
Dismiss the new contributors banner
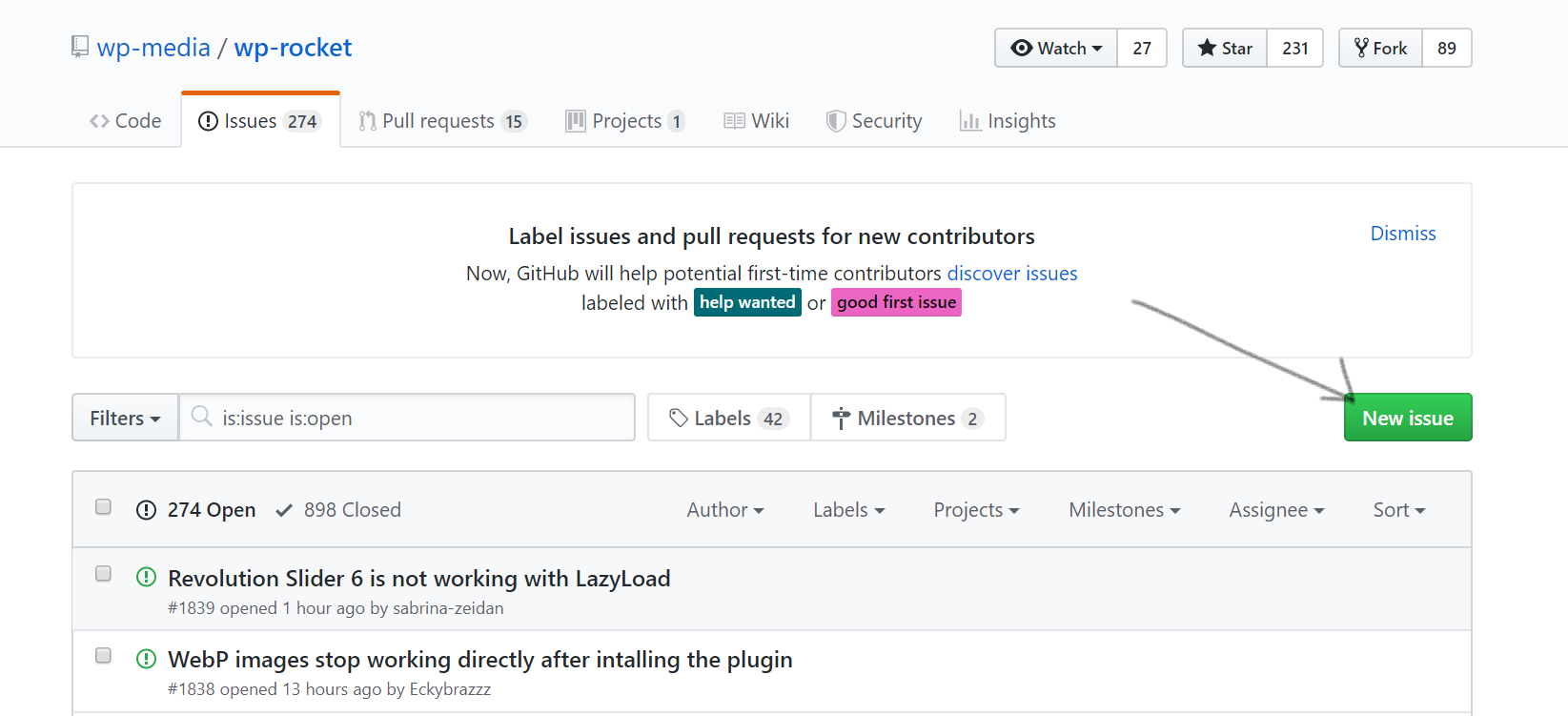(1402, 234)
